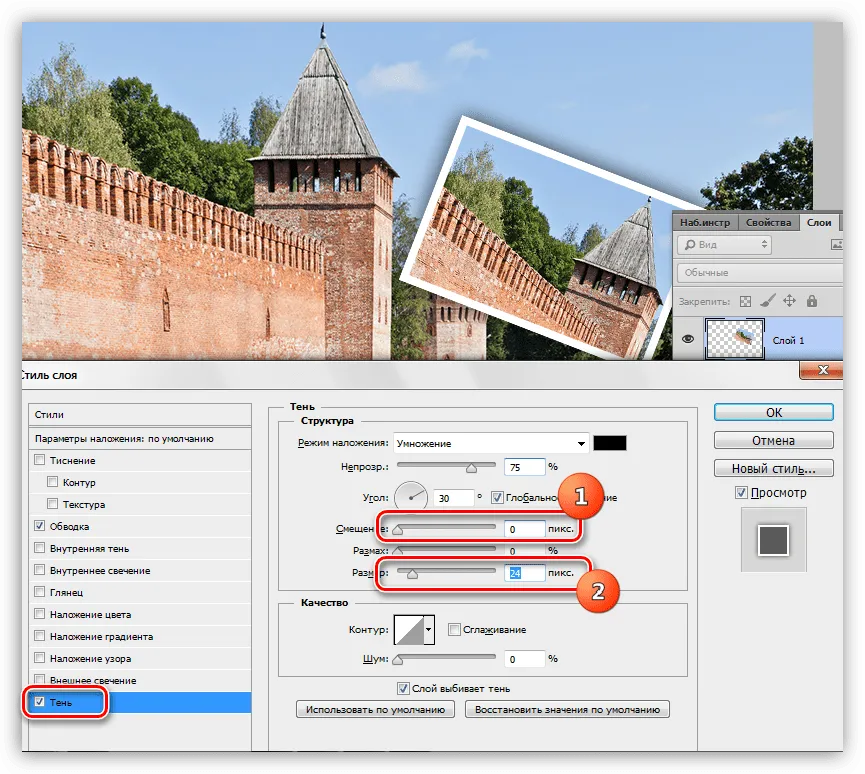The height and width of the screenshot is (774, 865).
Task: Open contour picker dropdown arrow
Action: point(429,629)
